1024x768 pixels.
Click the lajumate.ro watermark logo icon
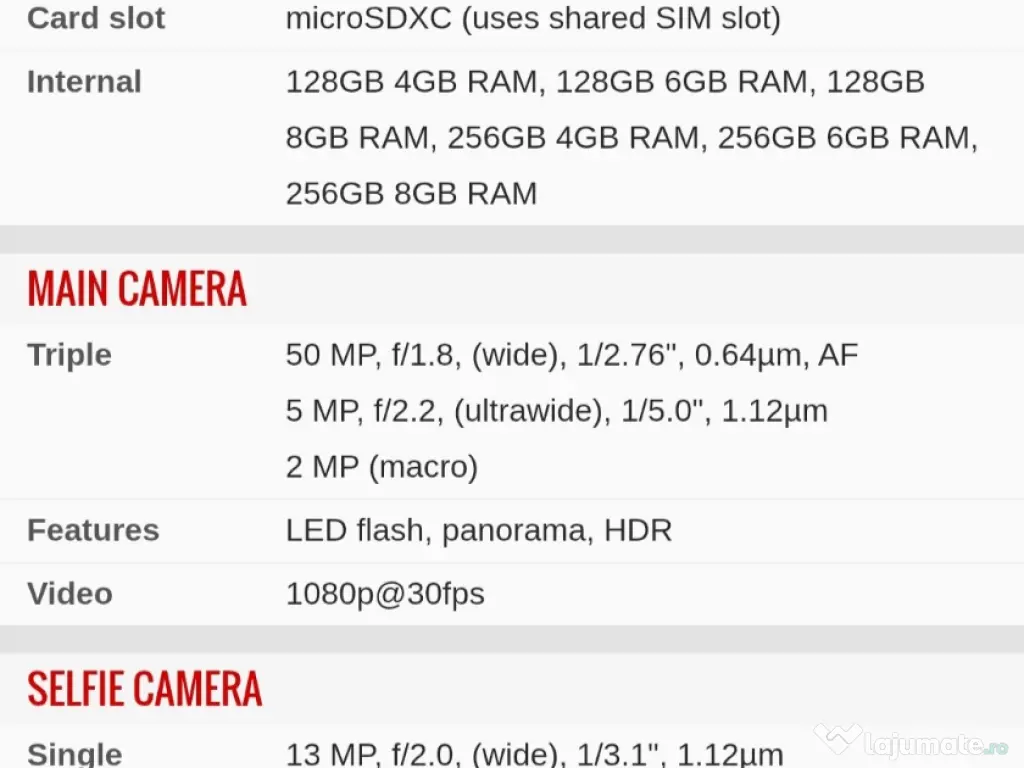click(838, 739)
